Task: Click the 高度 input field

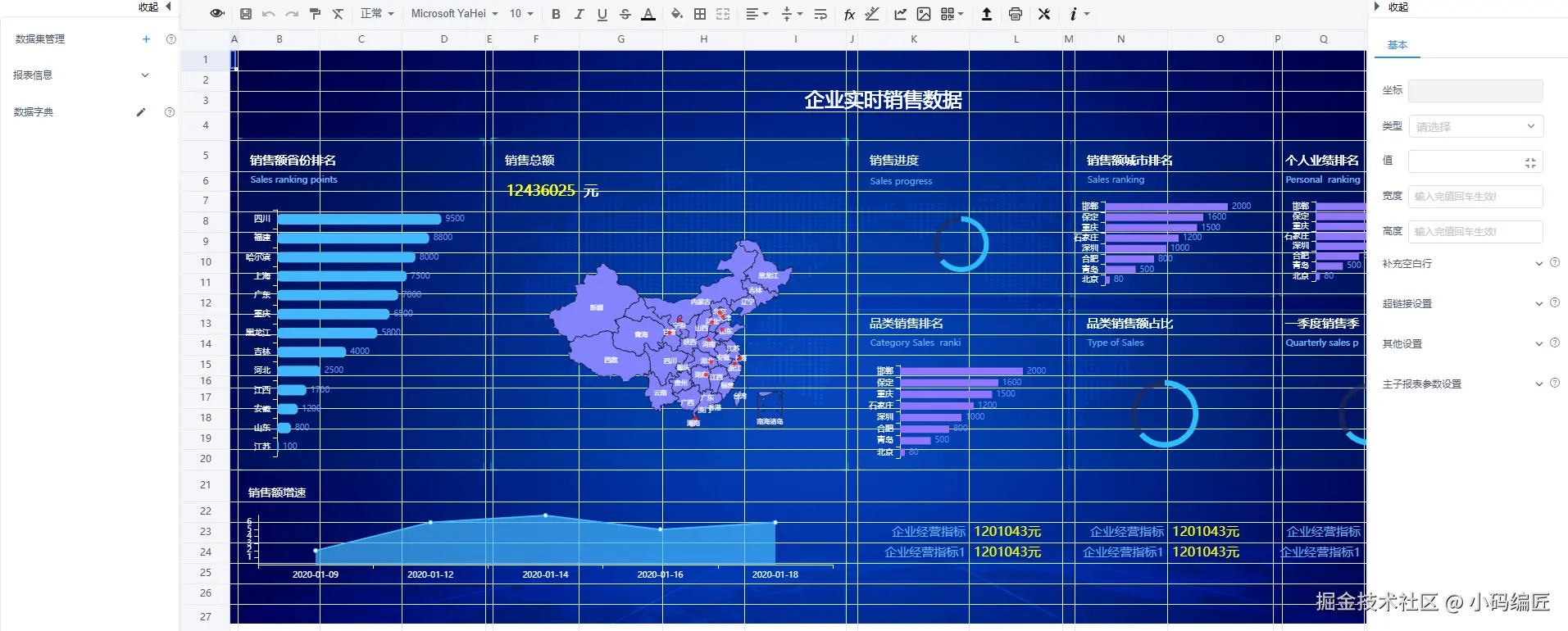Action: tap(1475, 232)
